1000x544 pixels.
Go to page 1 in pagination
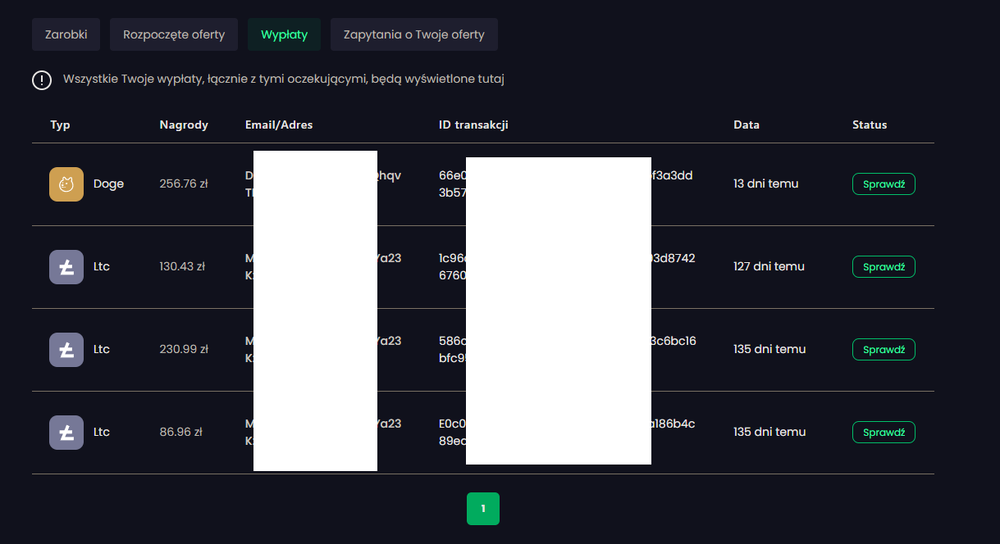(x=483, y=509)
